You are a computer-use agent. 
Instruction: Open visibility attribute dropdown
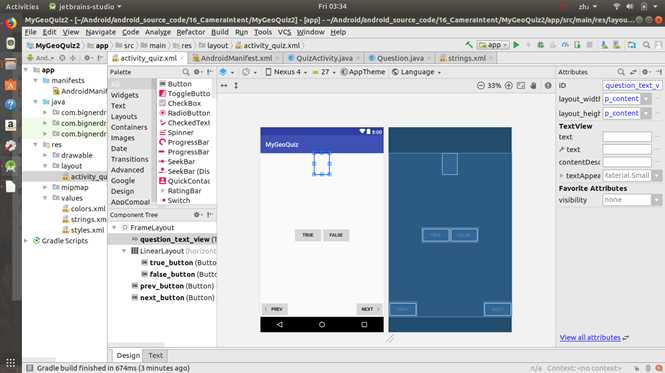coord(657,200)
